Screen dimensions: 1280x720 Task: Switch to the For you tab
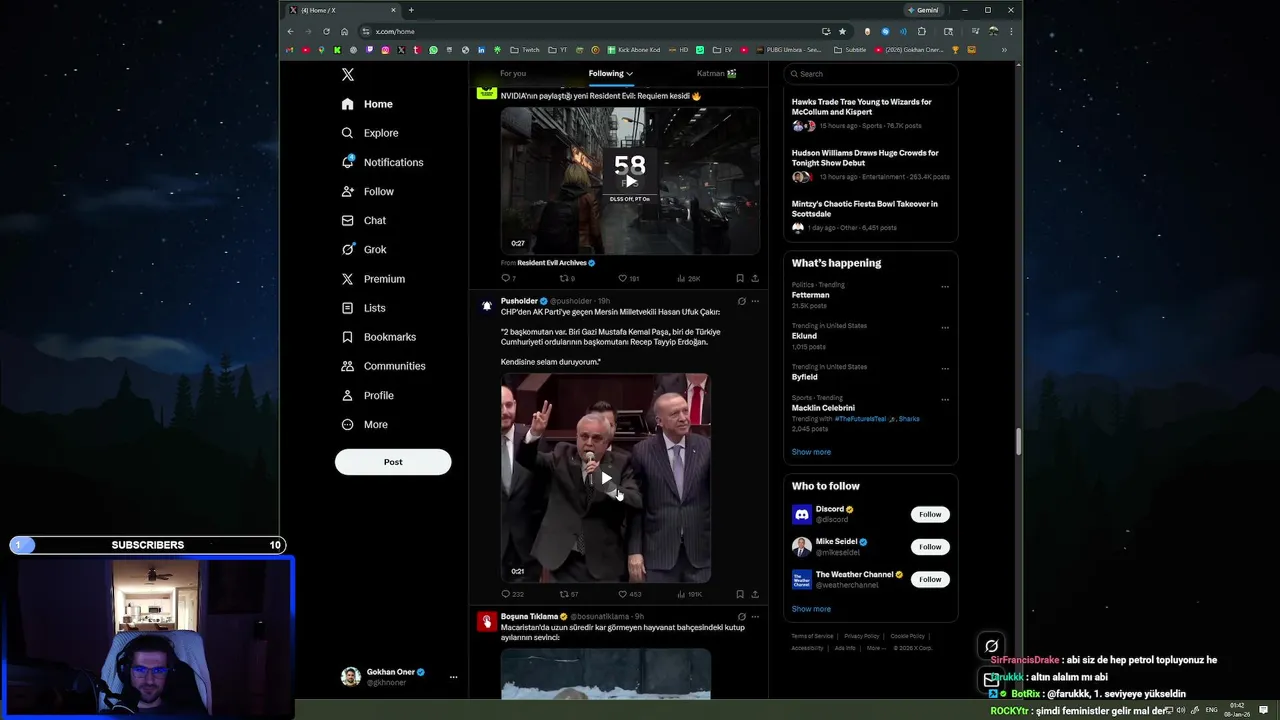tap(513, 73)
